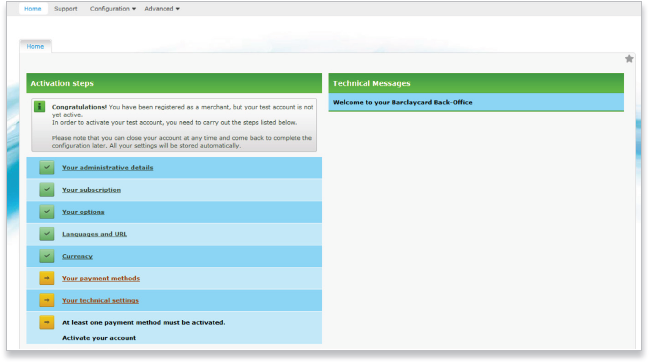Click Activate your account text
The height and width of the screenshot is (364, 650).
click(x=99, y=338)
